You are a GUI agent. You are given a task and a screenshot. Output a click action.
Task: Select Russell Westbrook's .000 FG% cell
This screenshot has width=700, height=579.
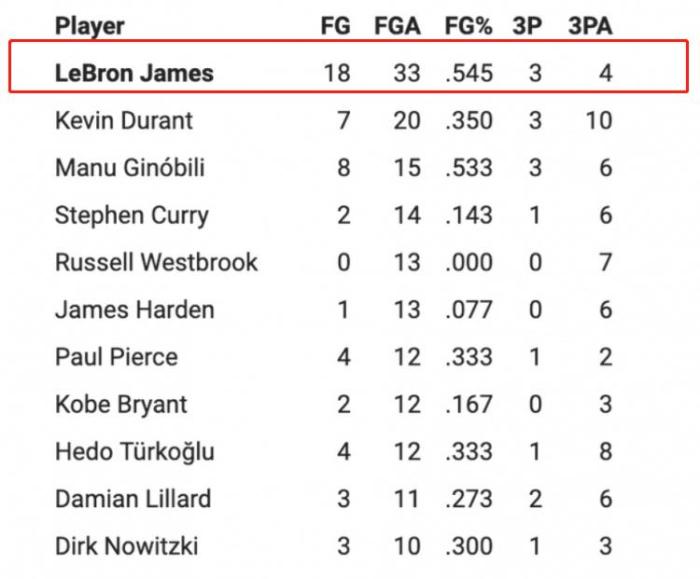tap(469, 262)
